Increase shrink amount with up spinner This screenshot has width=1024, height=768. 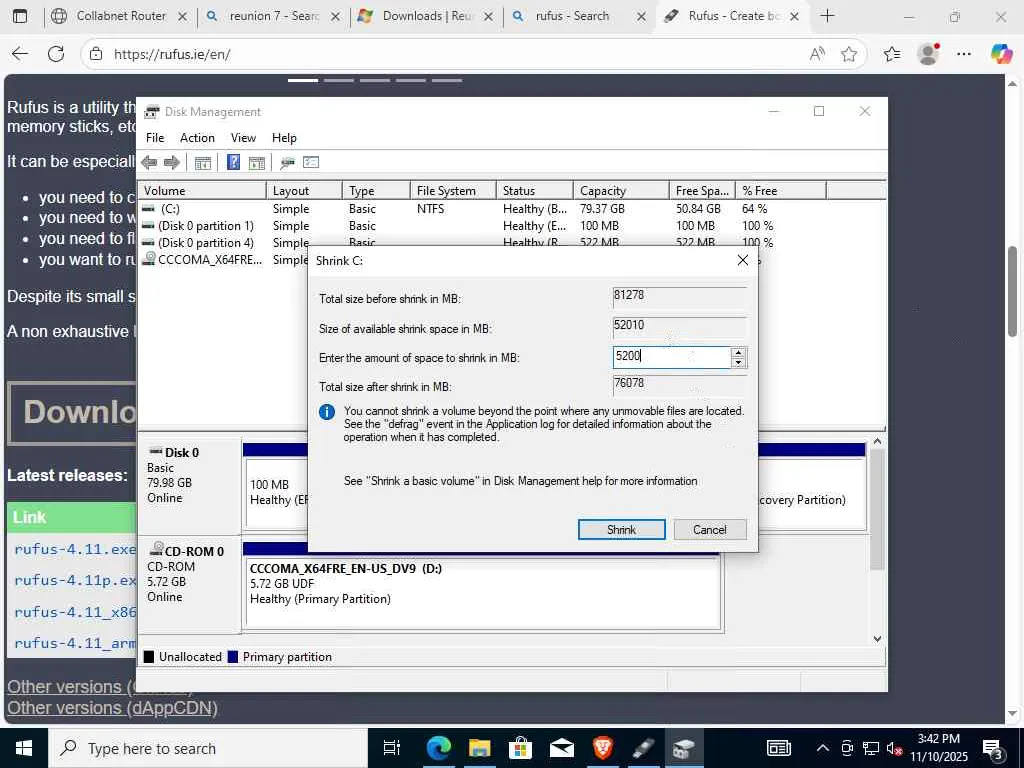(738, 353)
